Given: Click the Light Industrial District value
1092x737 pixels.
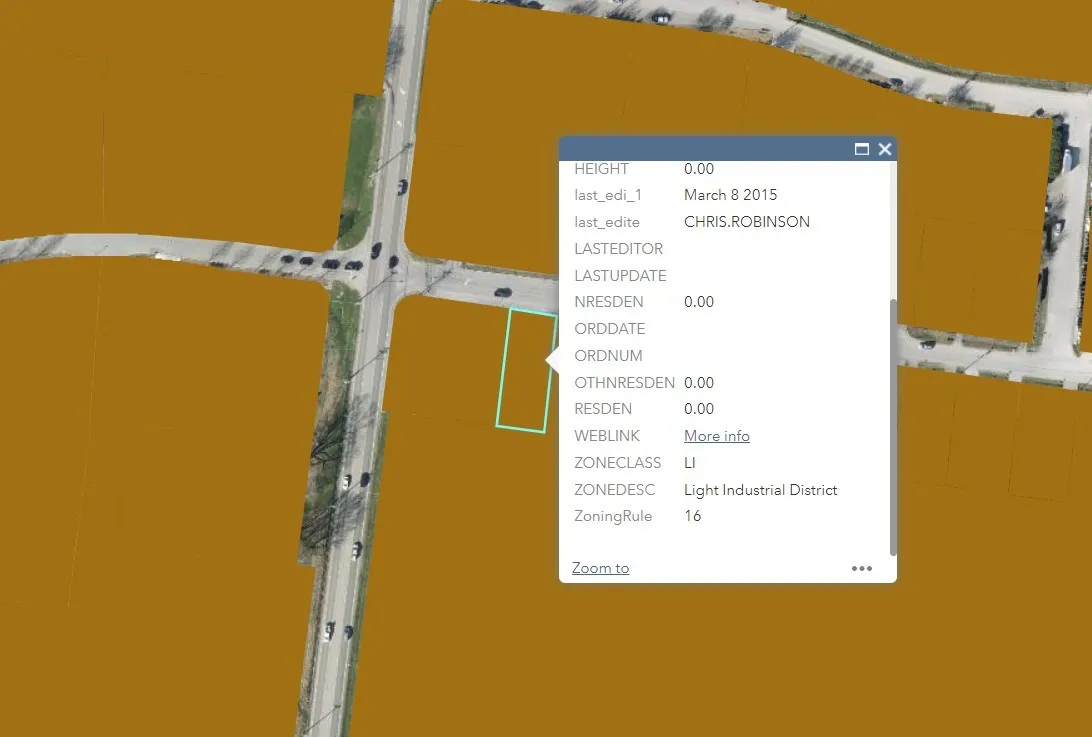Looking at the screenshot, I should pyautogui.click(x=760, y=490).
